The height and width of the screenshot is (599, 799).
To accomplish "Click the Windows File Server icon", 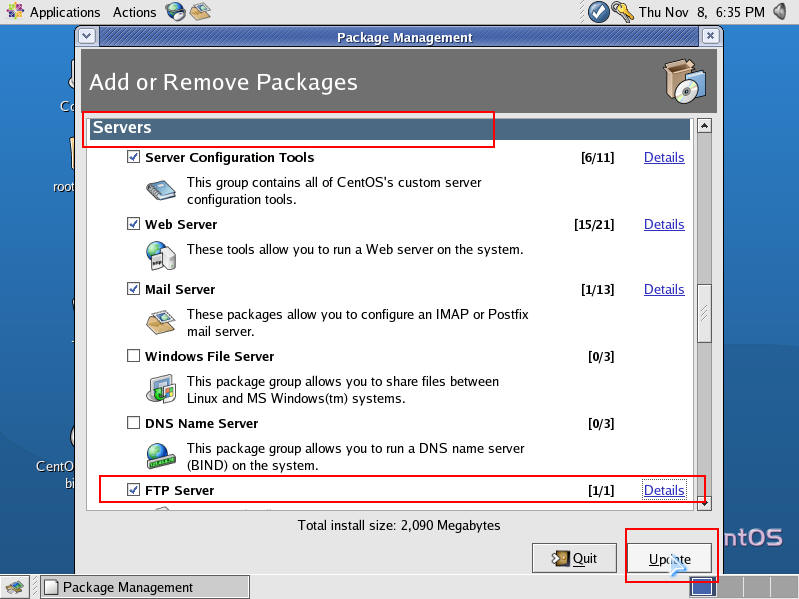I will click(x=161, y=389).
